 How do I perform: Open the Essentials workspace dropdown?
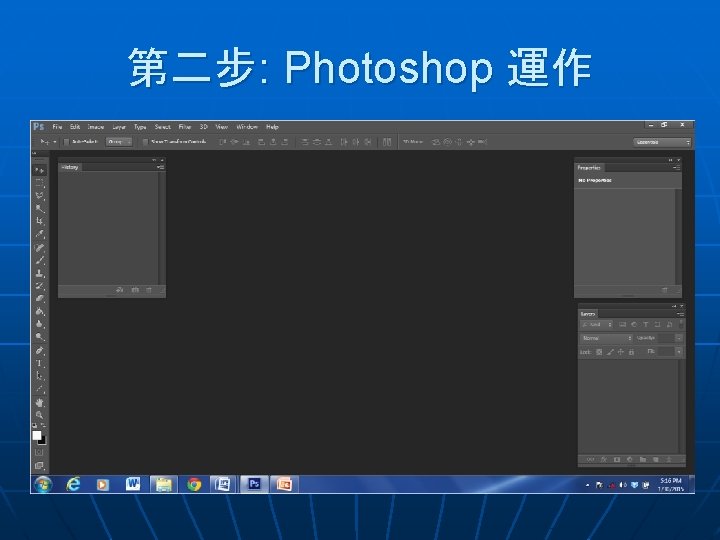click(x=662, y=142)
